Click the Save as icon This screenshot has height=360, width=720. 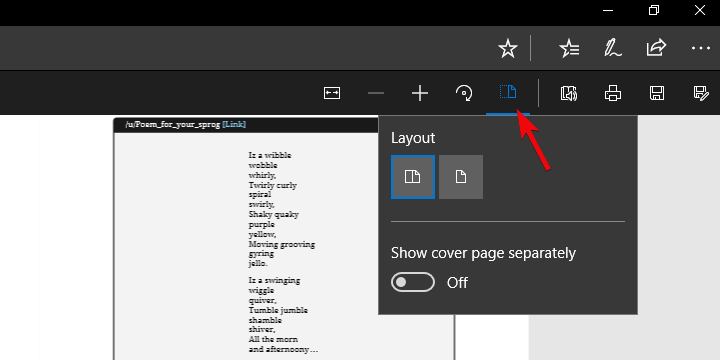701,93
